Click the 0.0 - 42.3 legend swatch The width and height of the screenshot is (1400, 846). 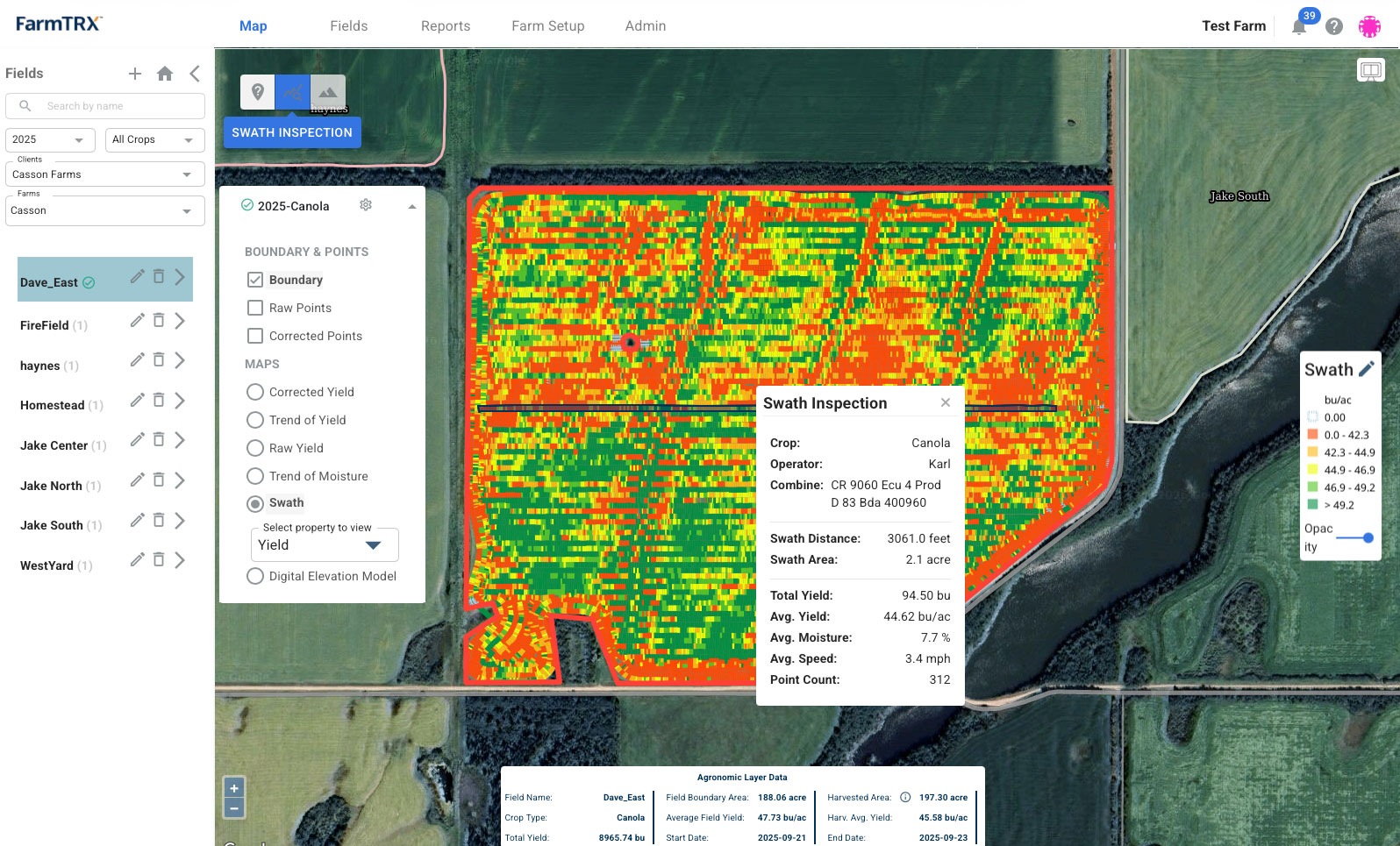[1313, 435]
